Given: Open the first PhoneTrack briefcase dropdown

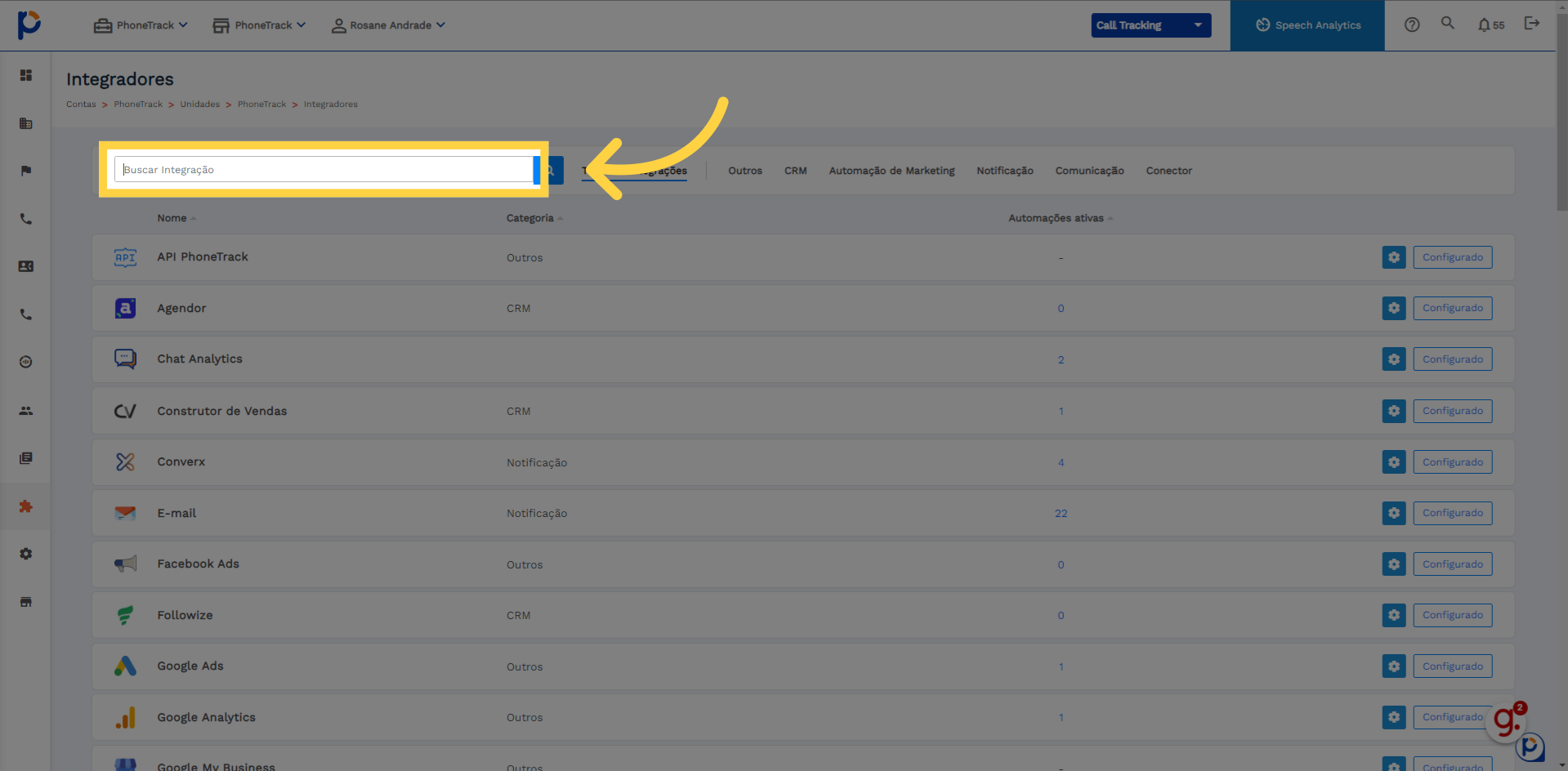Looking at the screenshot, I should [x=141, y=25].
